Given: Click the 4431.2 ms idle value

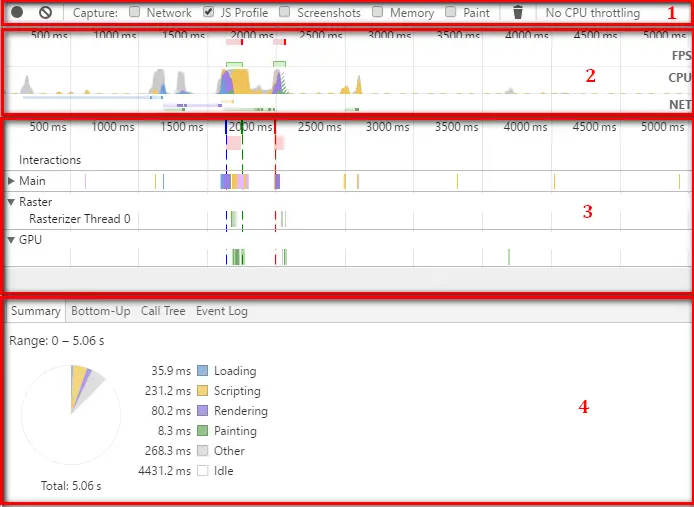Looking at the screenshot, I should 164,471.
